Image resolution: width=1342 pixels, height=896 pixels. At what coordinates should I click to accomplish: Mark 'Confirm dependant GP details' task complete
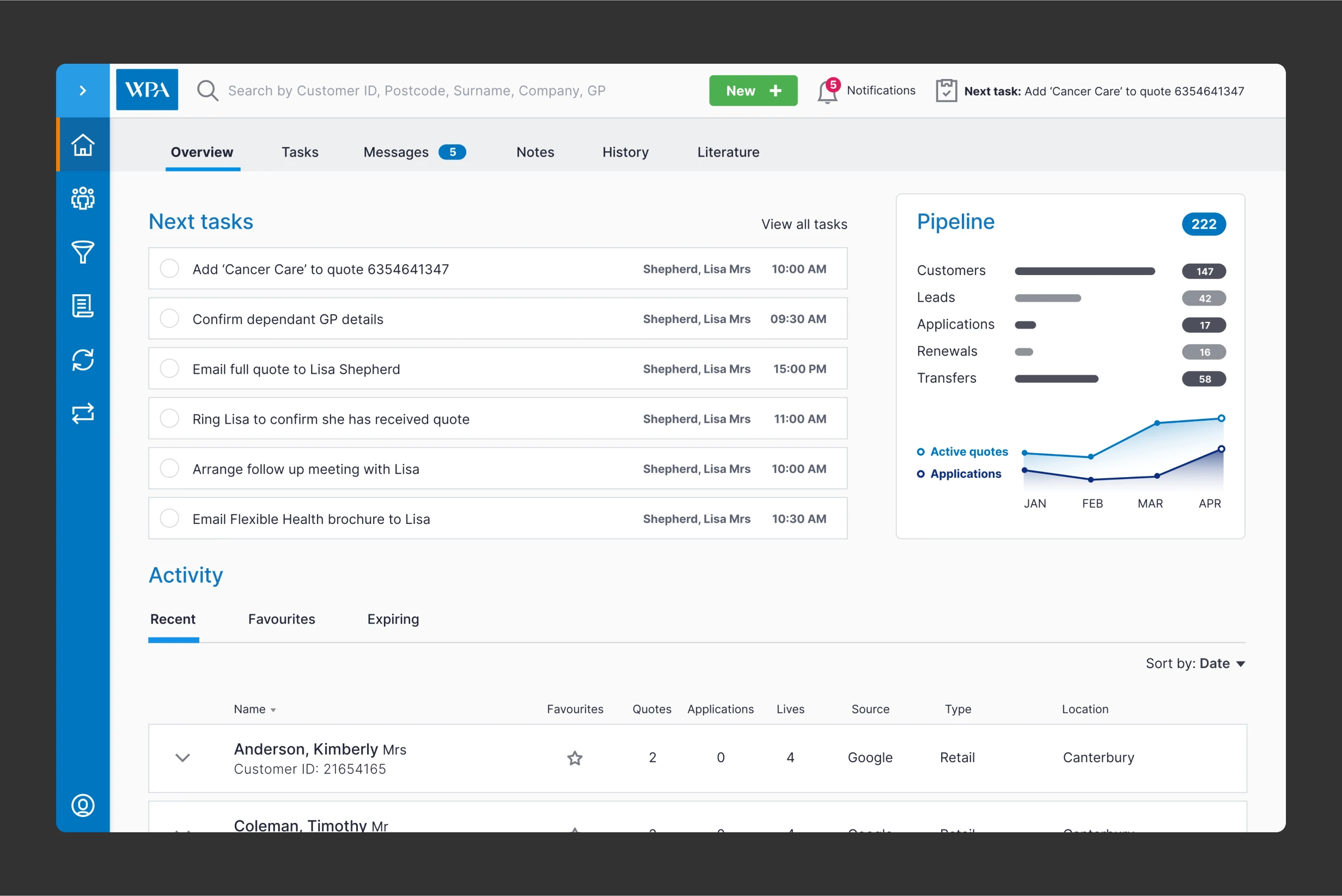169,318
